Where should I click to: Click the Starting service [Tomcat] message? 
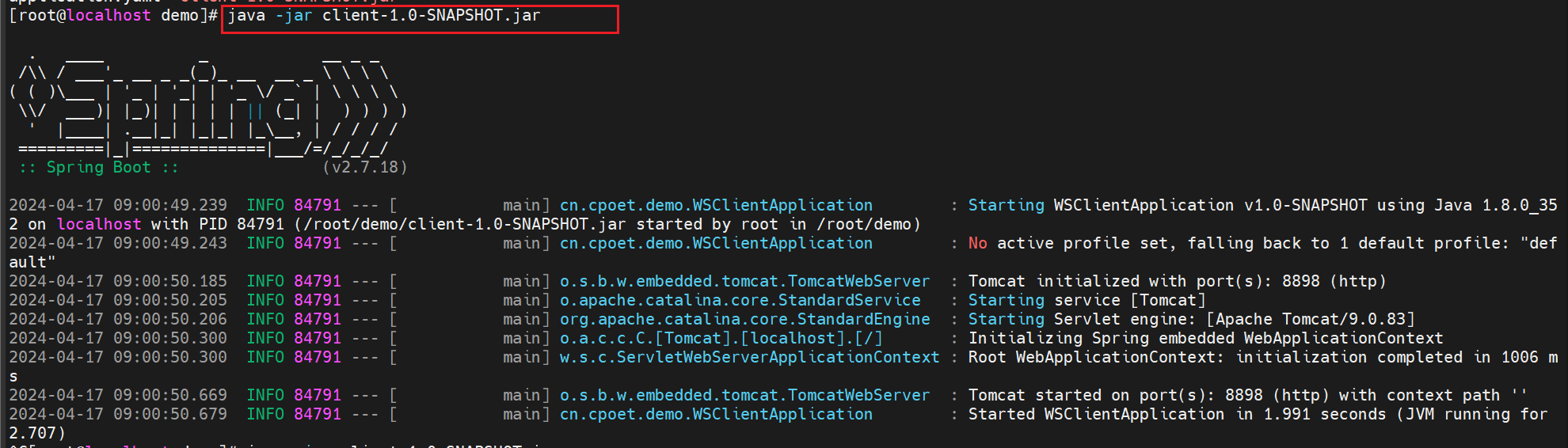point(1087,300)
